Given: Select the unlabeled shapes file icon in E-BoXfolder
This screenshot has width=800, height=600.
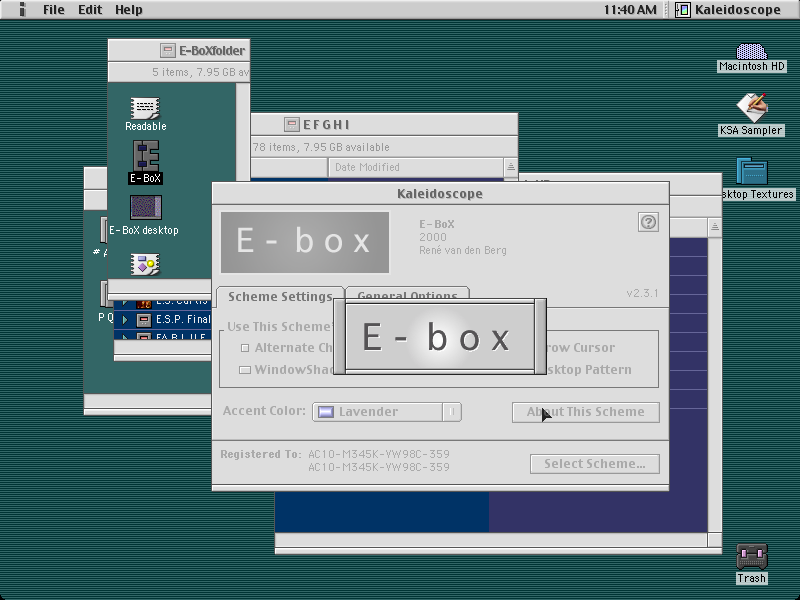Looking at the screenshot, I should [x=145, y=265].
